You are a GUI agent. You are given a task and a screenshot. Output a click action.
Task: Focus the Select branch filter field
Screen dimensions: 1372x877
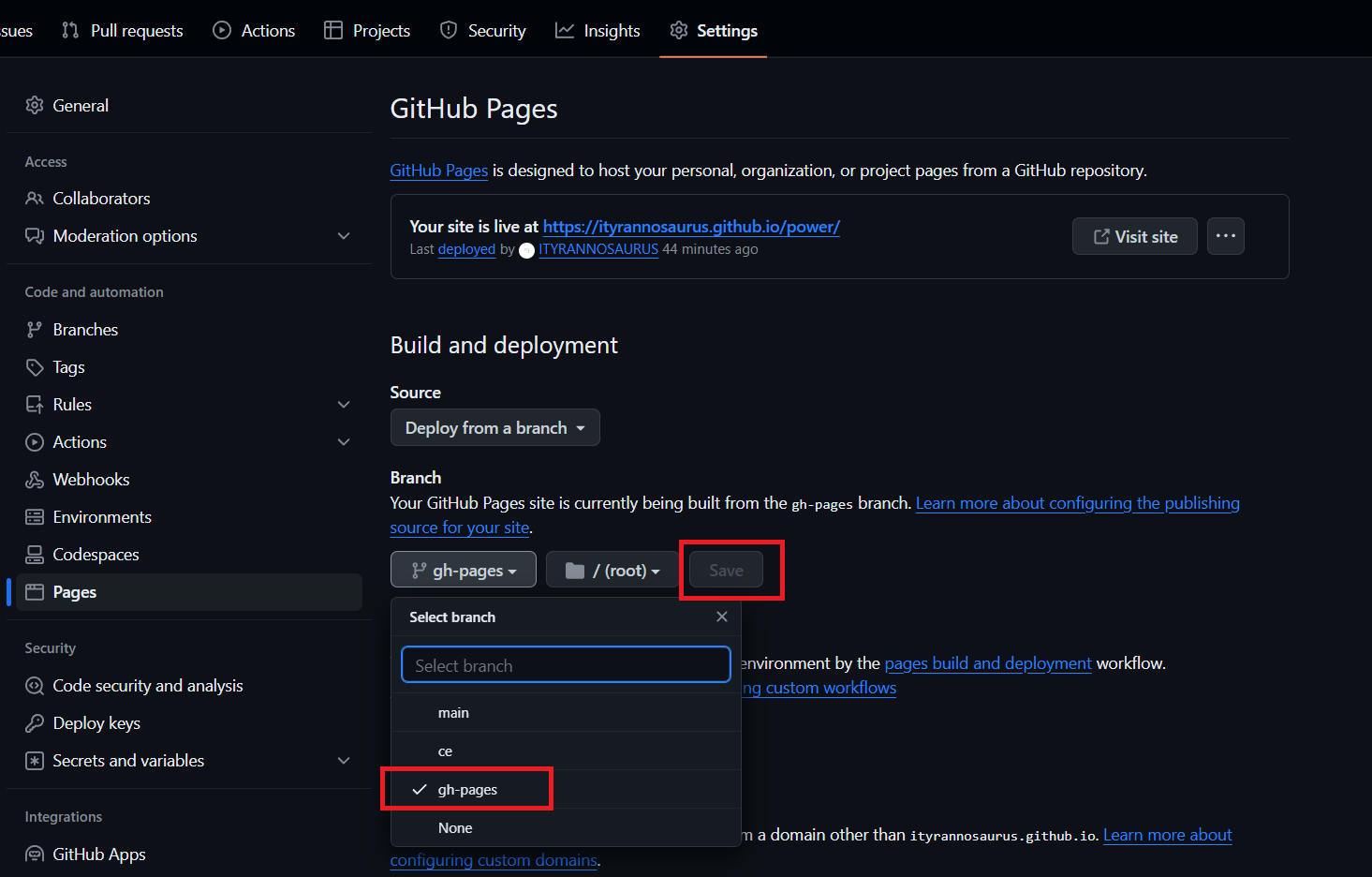click(566, 665)
